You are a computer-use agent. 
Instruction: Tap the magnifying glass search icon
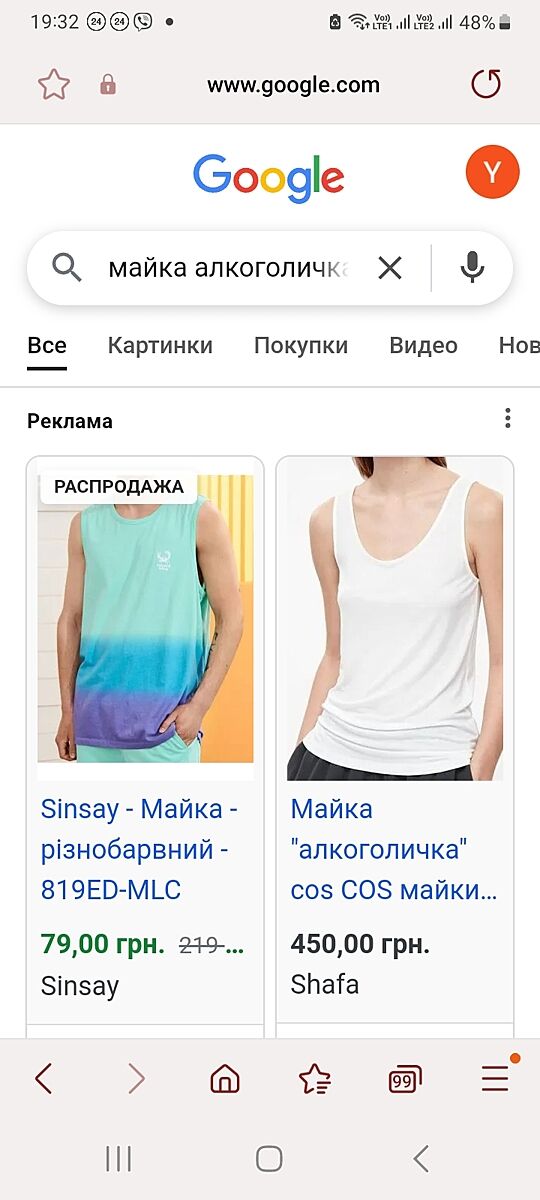click(x=67, y=267)
